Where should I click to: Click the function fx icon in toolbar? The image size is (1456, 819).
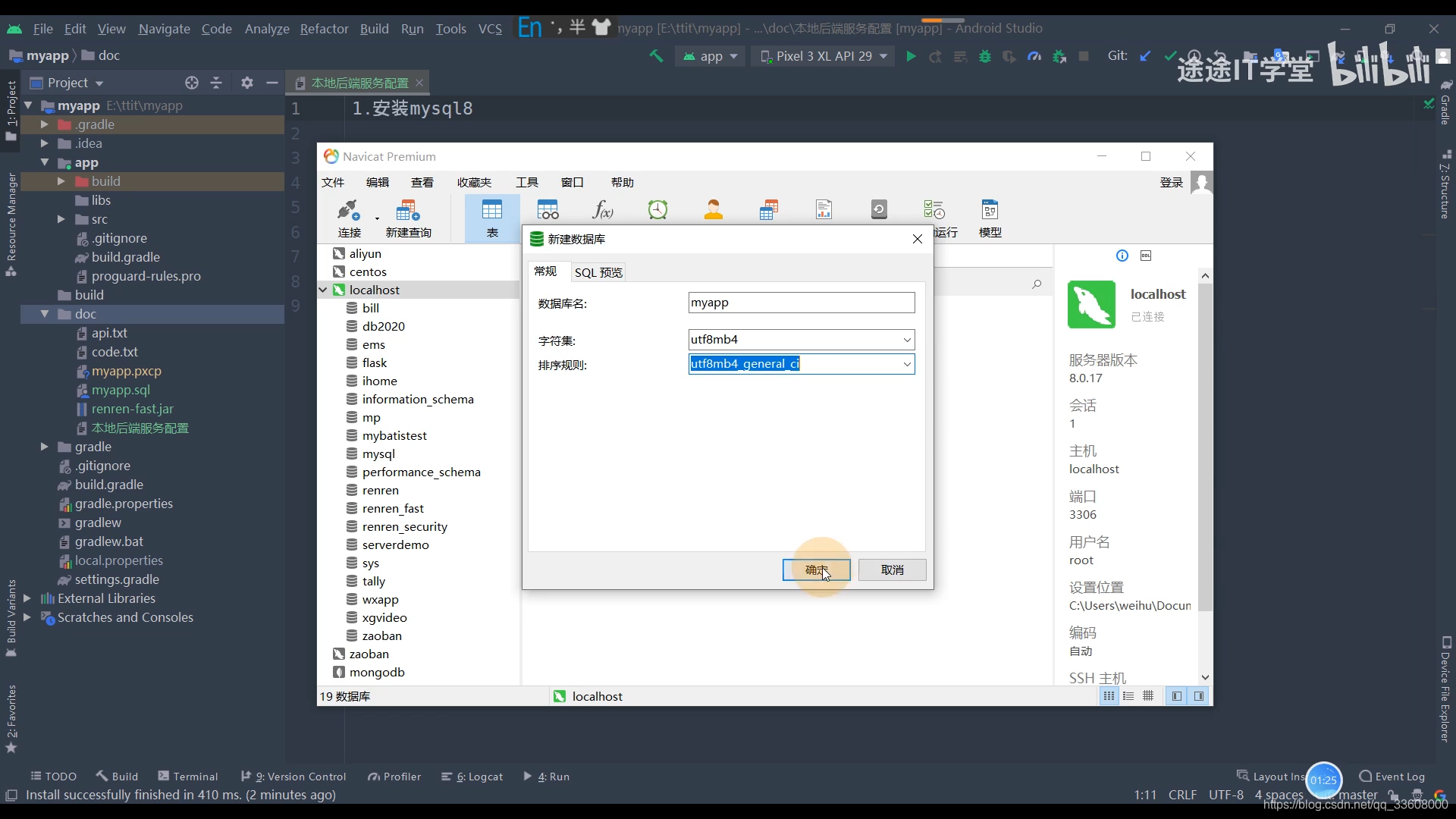coord(603,209)
